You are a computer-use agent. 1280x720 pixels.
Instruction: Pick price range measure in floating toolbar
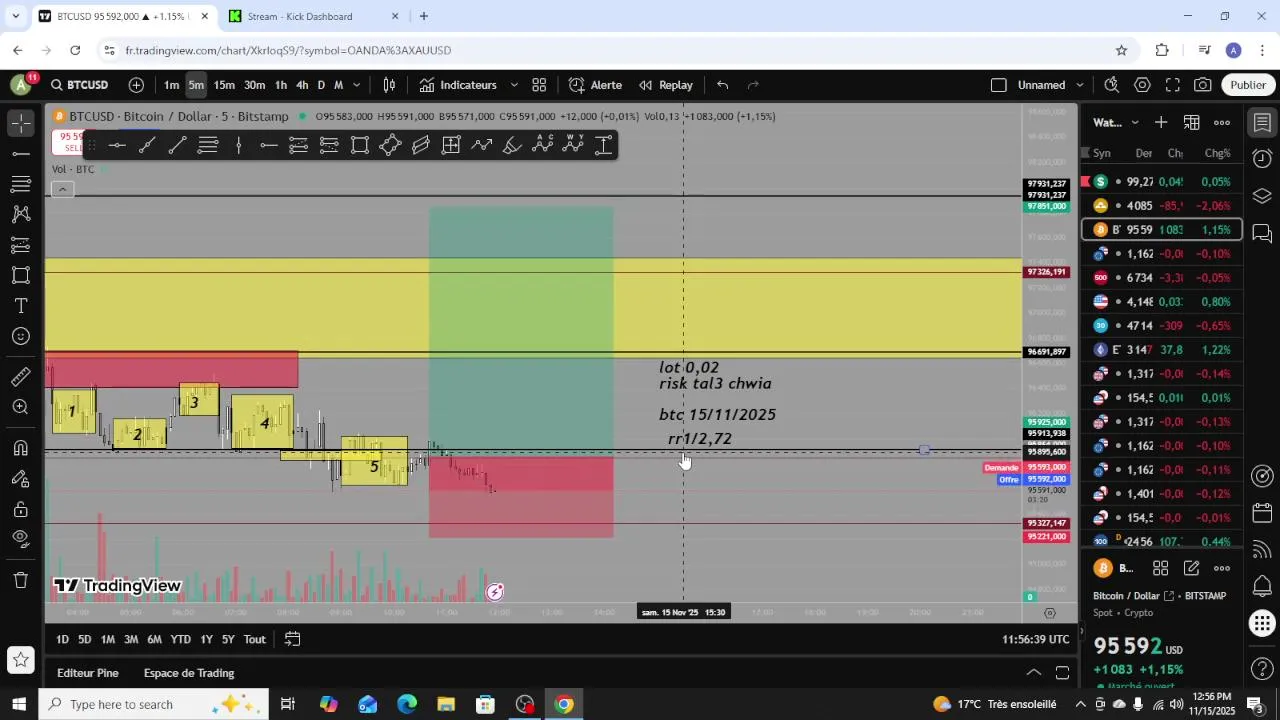point(603,146)
